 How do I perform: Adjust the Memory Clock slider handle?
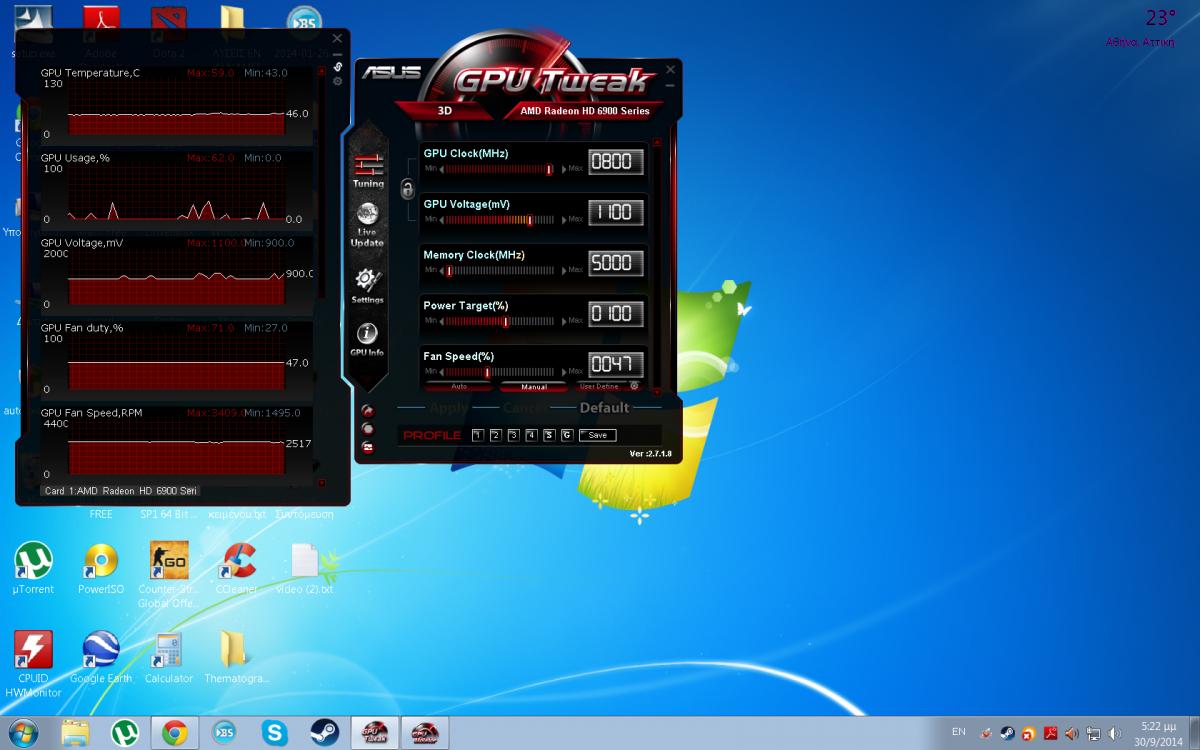click(x=449, y=270)
